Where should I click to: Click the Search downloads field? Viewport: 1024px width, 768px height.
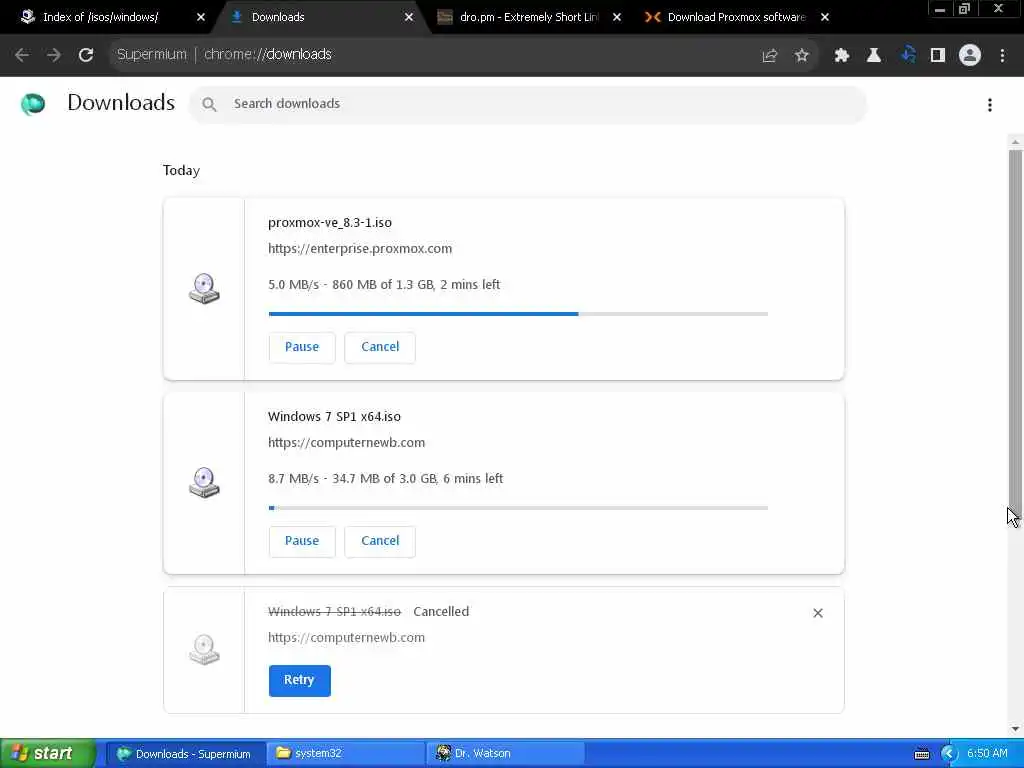coord(528,104)
